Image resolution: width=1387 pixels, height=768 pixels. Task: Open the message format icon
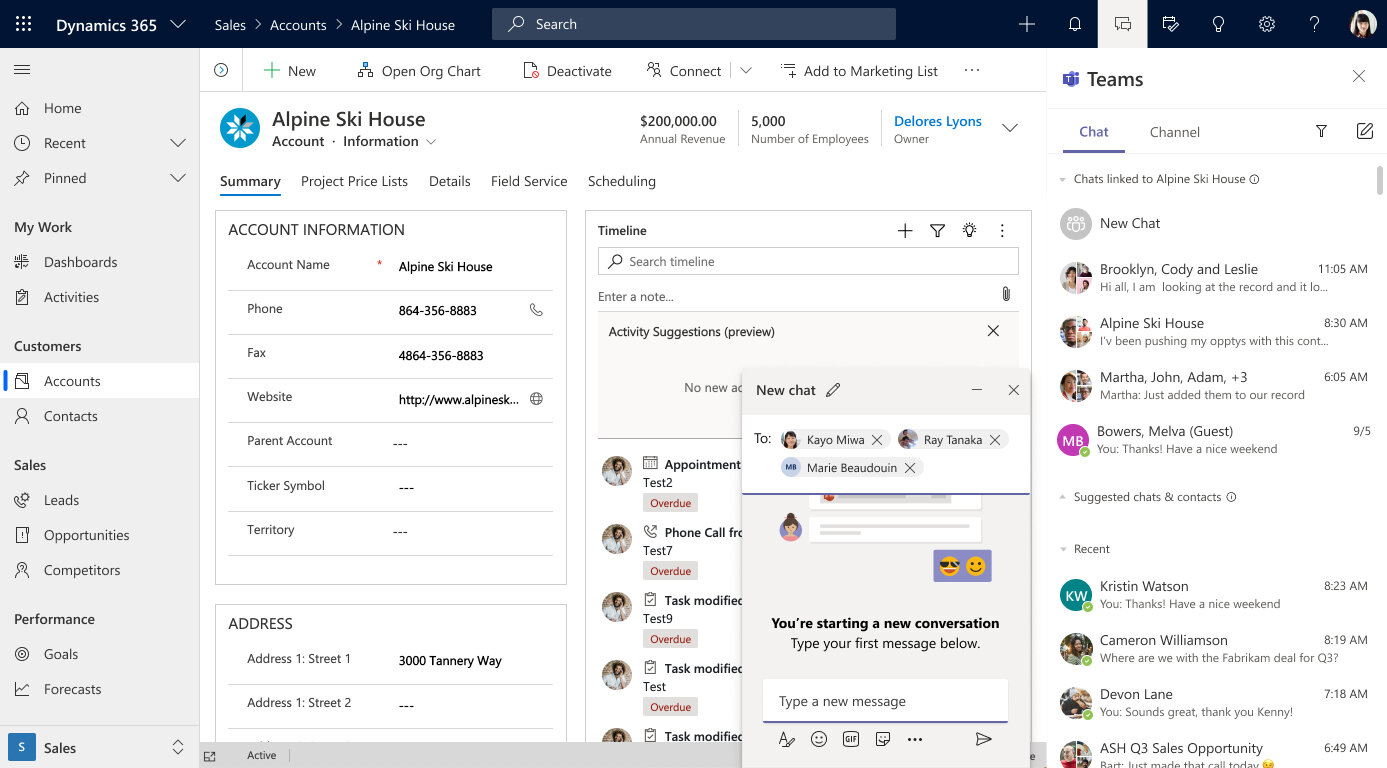(786, 739)
